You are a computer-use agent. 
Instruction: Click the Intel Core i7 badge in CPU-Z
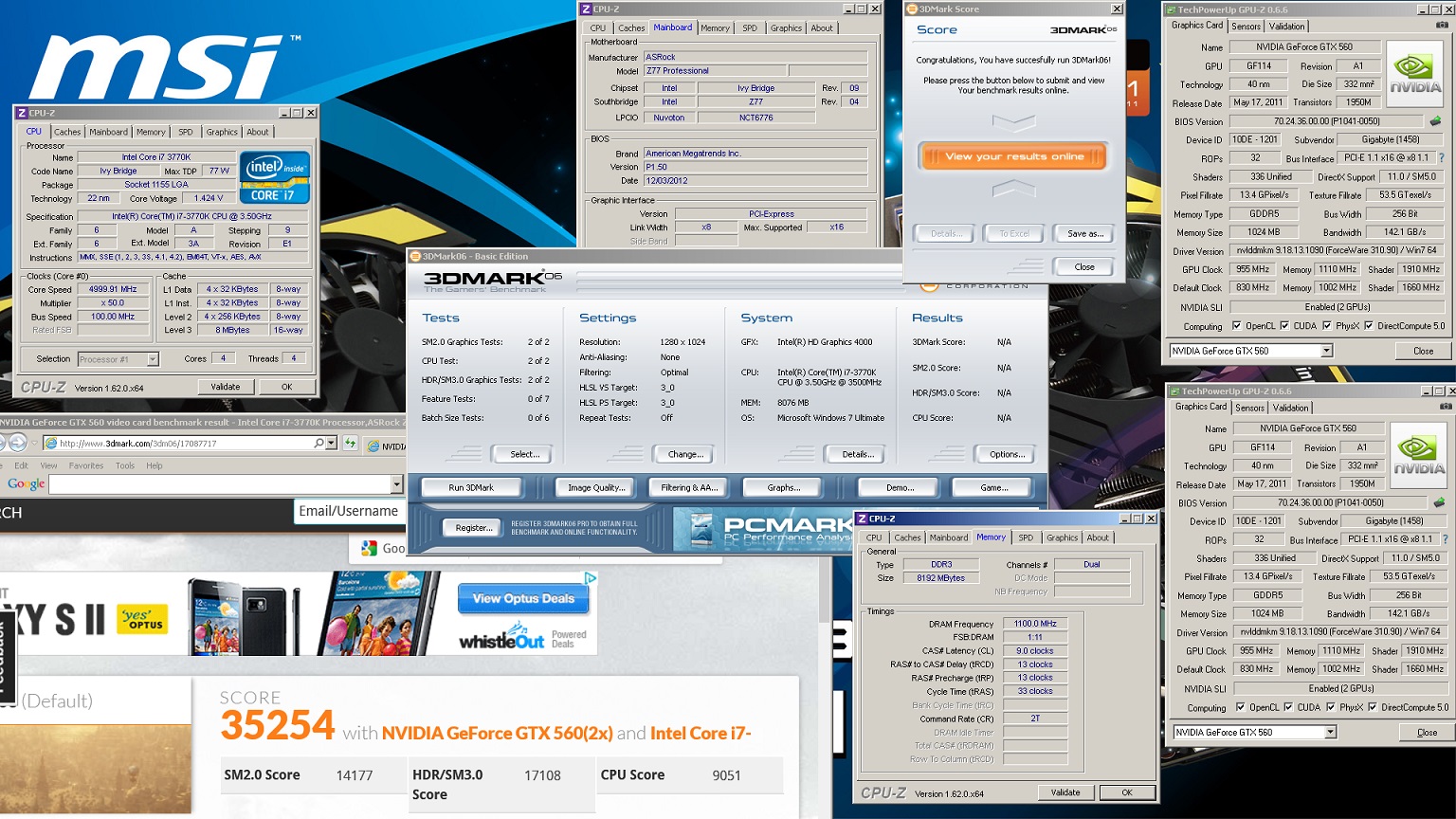pos(274,176)
